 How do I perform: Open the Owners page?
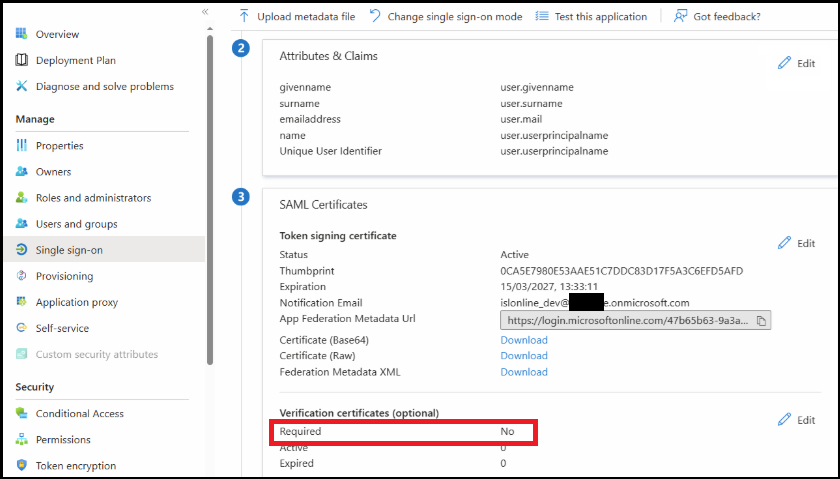coord(53,172)
